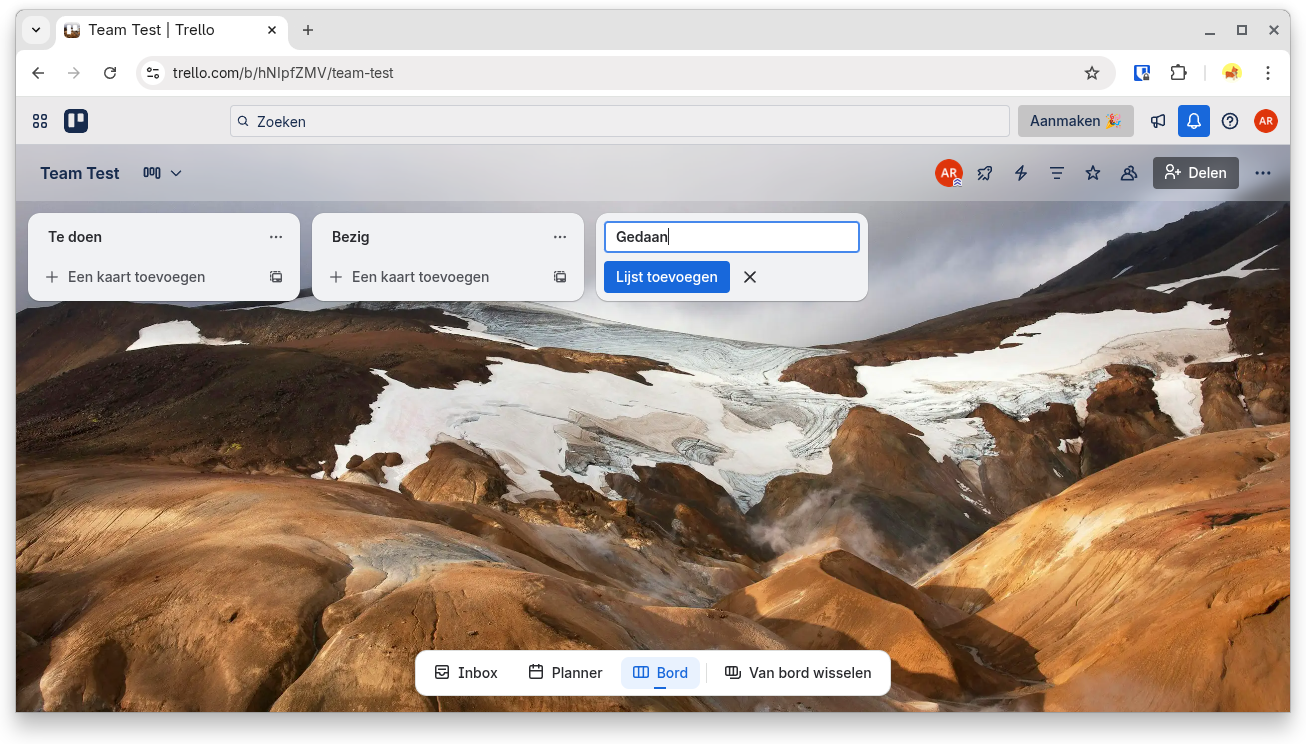Viewport: 1306px width, 744px height.
Task: Bookmark this page with the star
Action: [x=1092, y=73]
